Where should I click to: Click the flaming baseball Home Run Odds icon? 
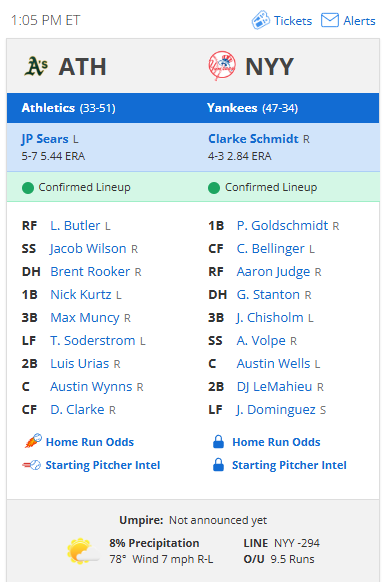click(x=33, y=441)
